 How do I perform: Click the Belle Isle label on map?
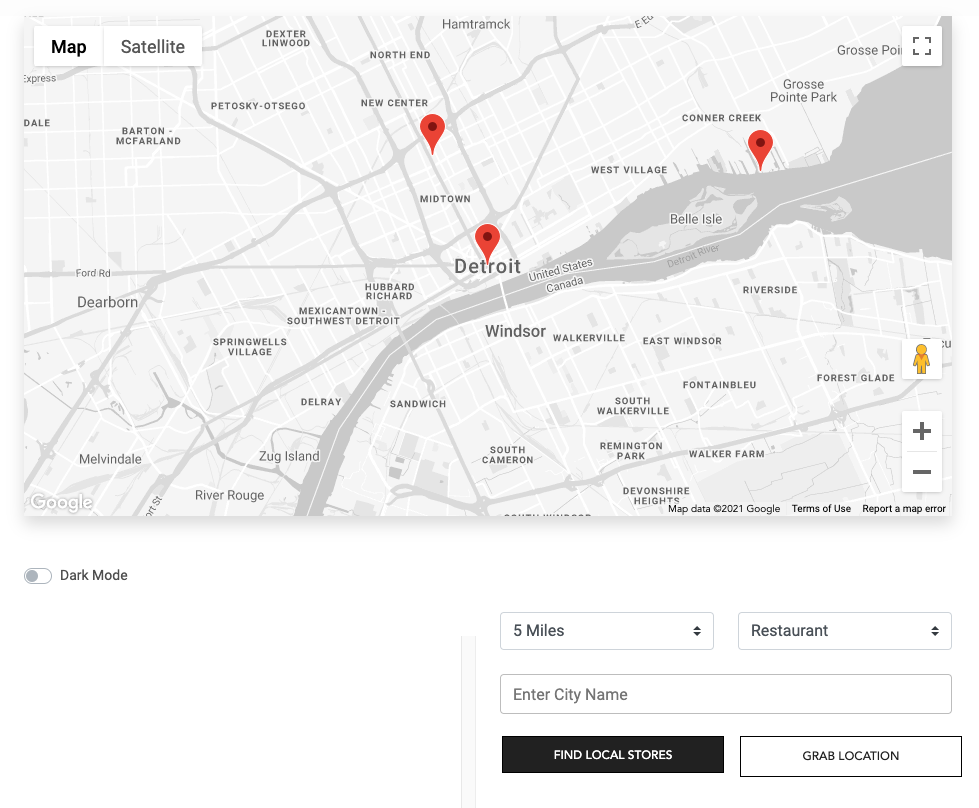[x=695, y=219]
